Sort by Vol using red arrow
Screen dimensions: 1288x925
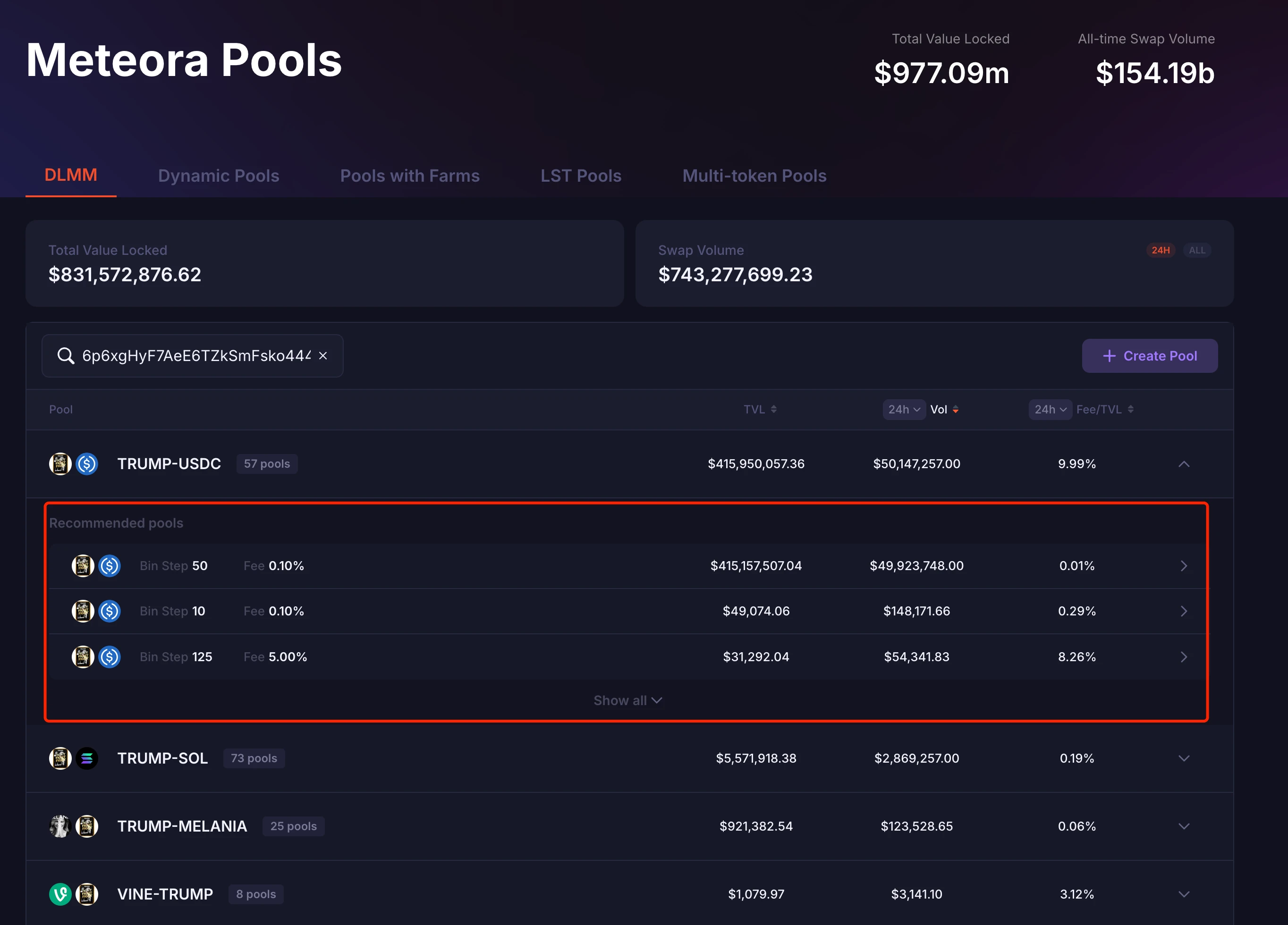(x=956, y=410)
